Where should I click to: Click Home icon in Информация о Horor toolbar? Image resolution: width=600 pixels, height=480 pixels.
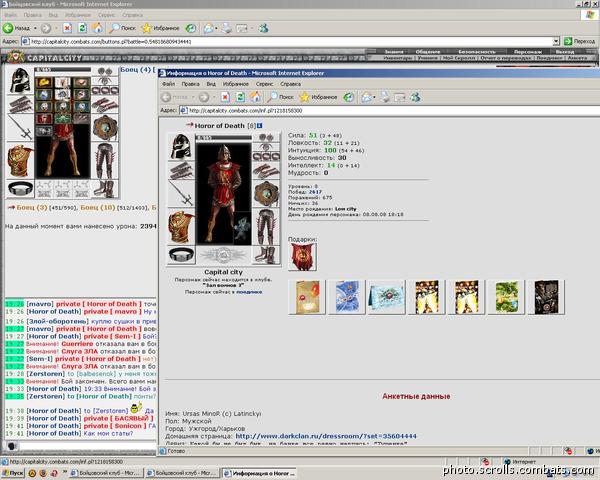pos(255,97)
